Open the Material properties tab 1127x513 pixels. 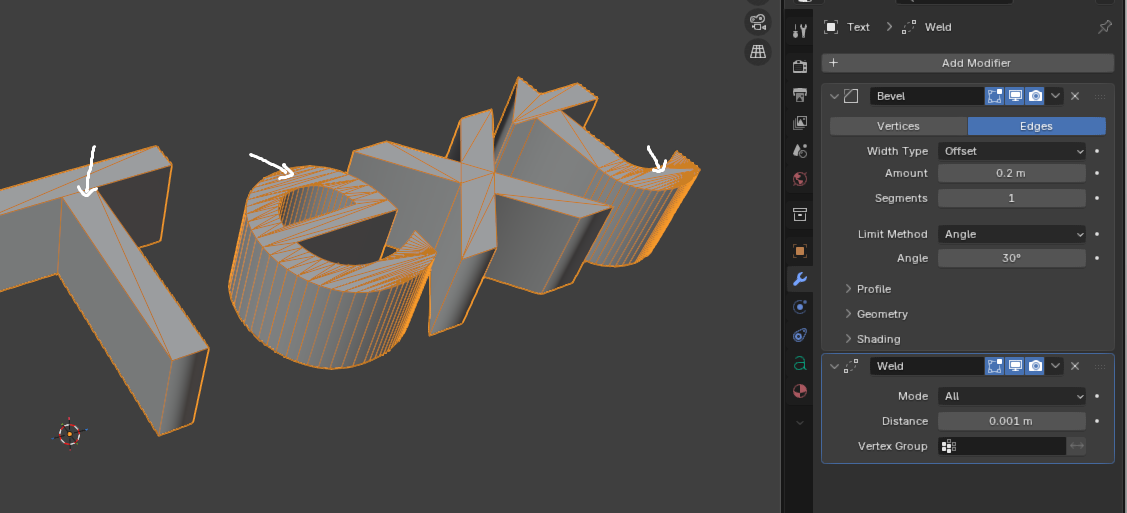pos(800,391)
